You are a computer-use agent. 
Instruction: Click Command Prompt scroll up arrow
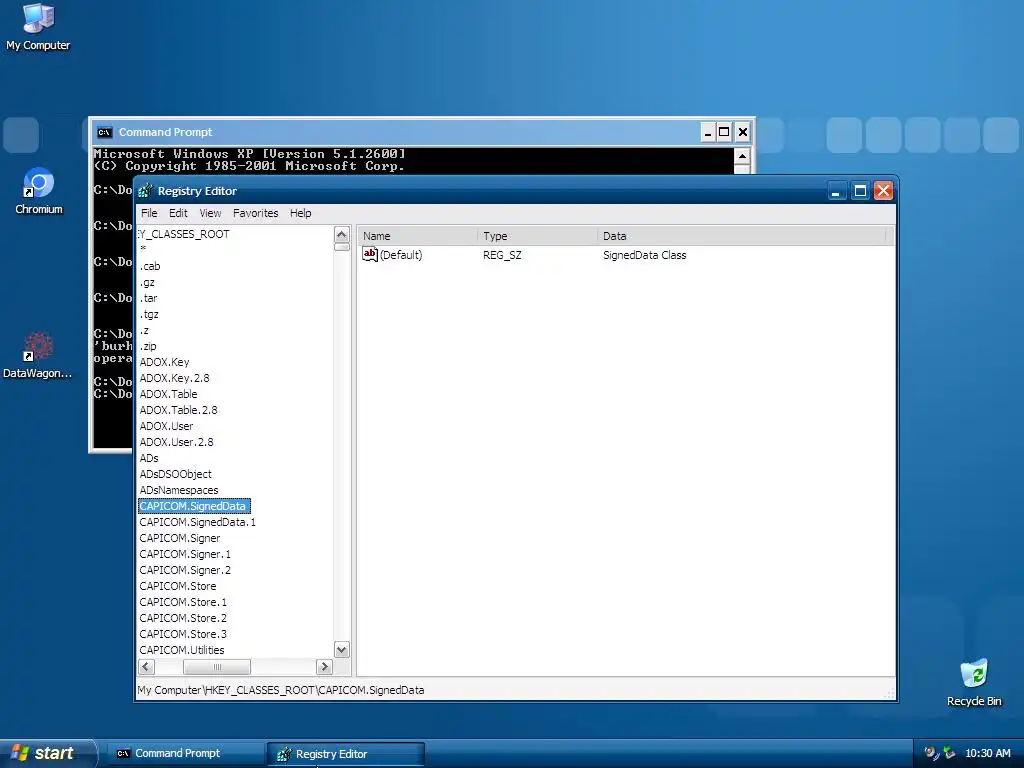(742, 155)
